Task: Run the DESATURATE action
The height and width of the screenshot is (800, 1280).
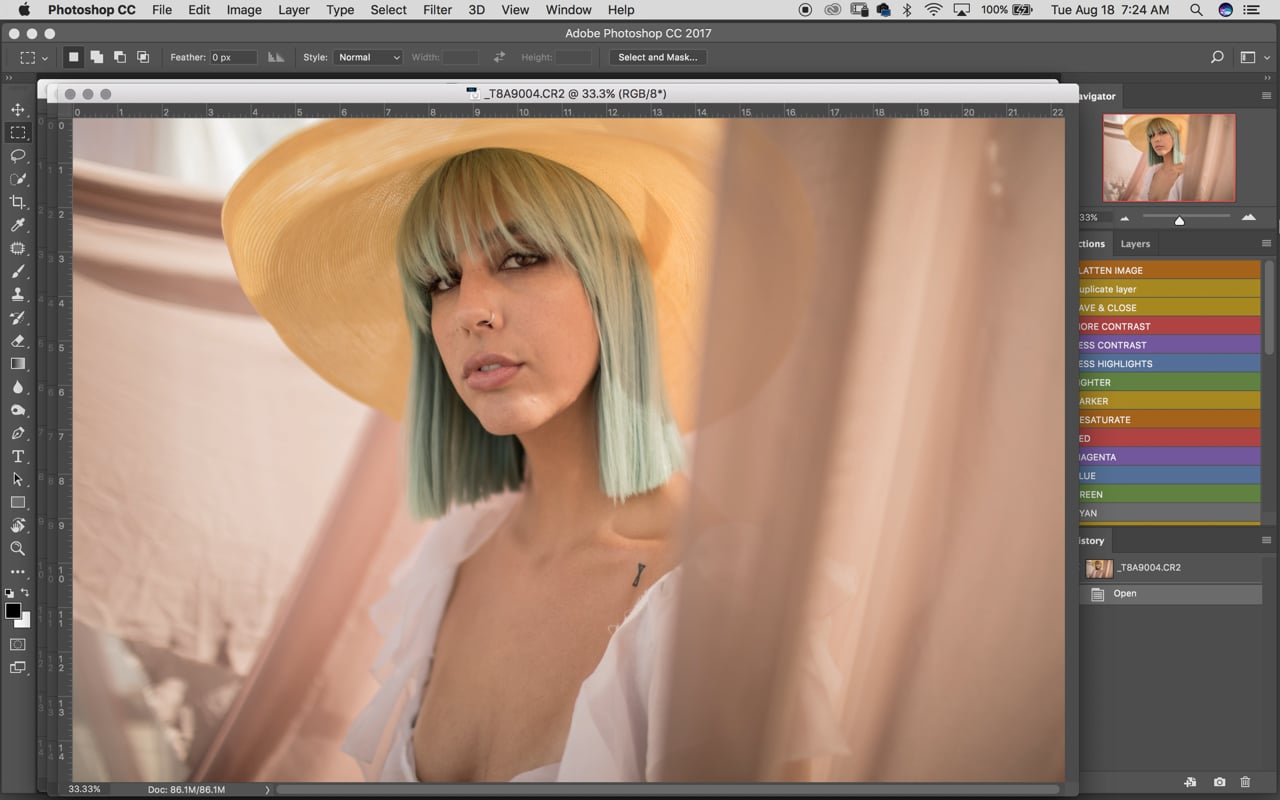Action: point(1169,420)
